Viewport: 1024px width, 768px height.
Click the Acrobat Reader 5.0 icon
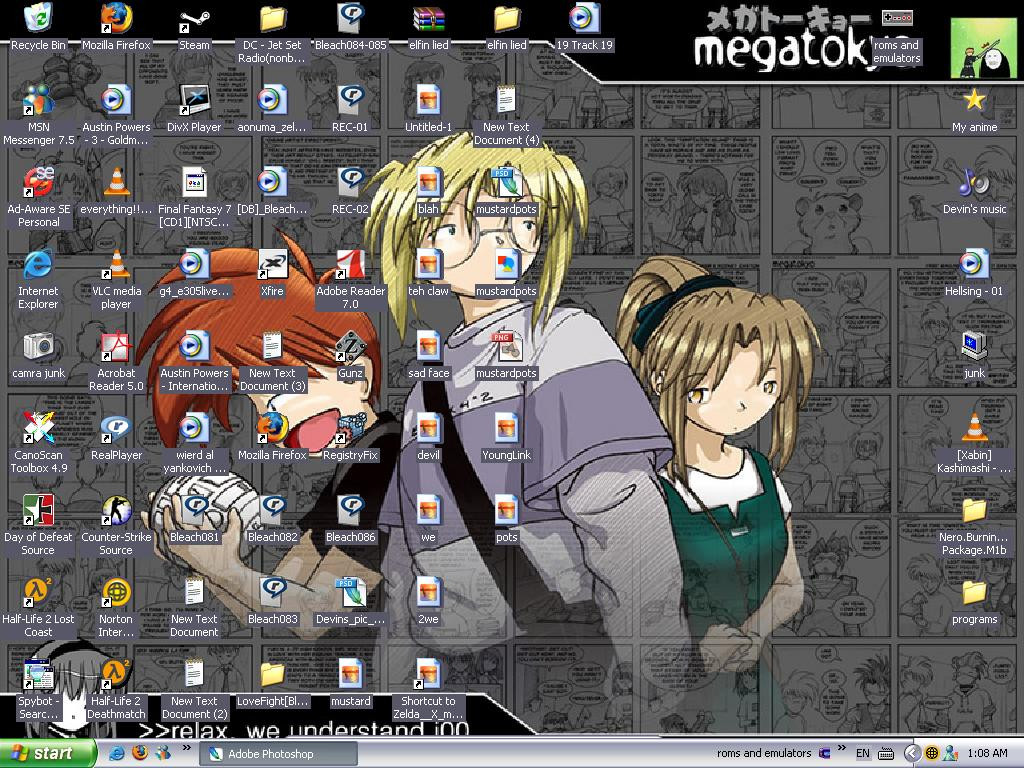tap(116, 347)
